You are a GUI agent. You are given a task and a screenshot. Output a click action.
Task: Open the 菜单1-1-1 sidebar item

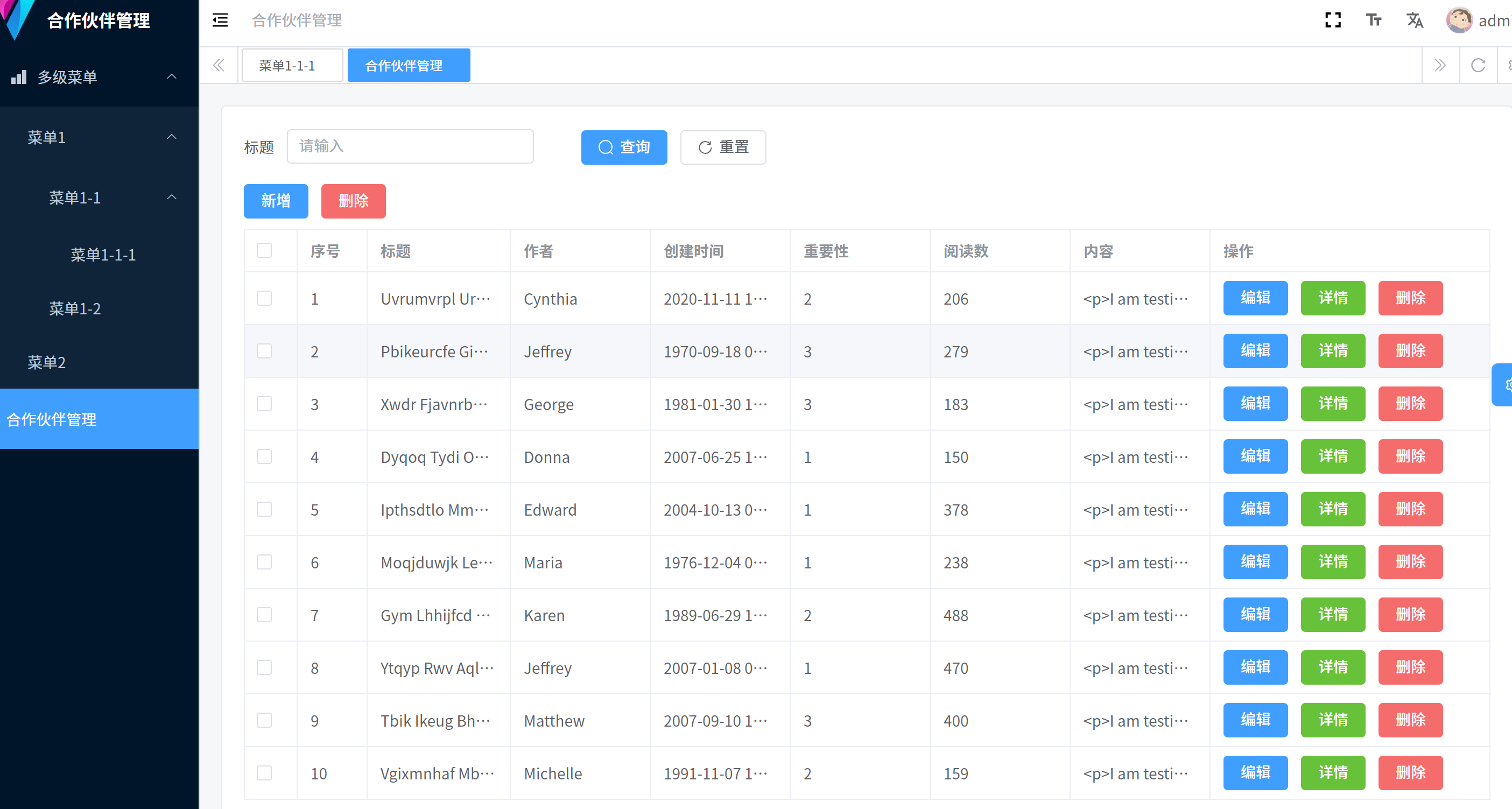99,255
